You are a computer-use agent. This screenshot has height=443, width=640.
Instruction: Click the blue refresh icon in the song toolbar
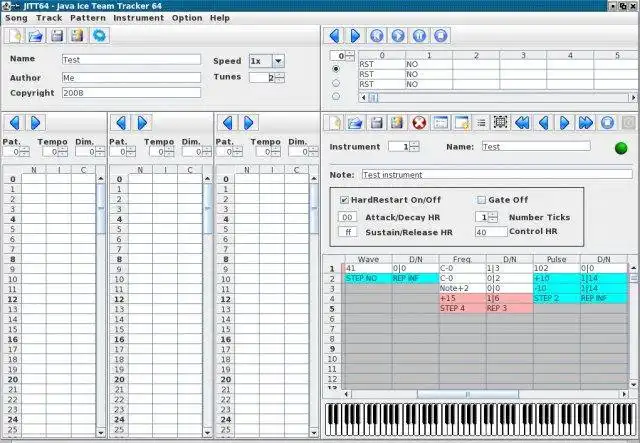coord(99,36)
